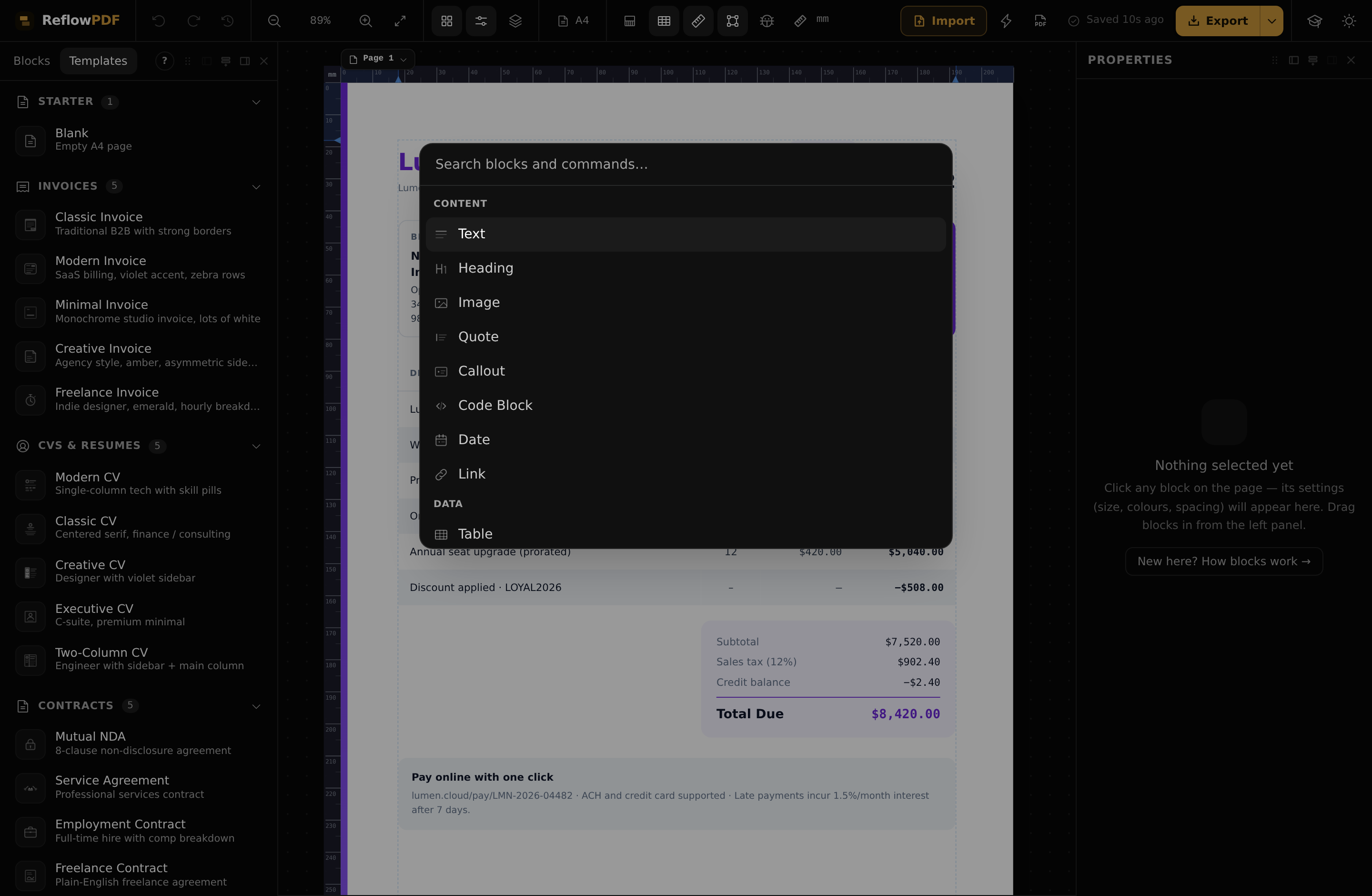Choose Code Block in the command palette
The height and width of the screenshot is (896, 1372).
[686, 405]
